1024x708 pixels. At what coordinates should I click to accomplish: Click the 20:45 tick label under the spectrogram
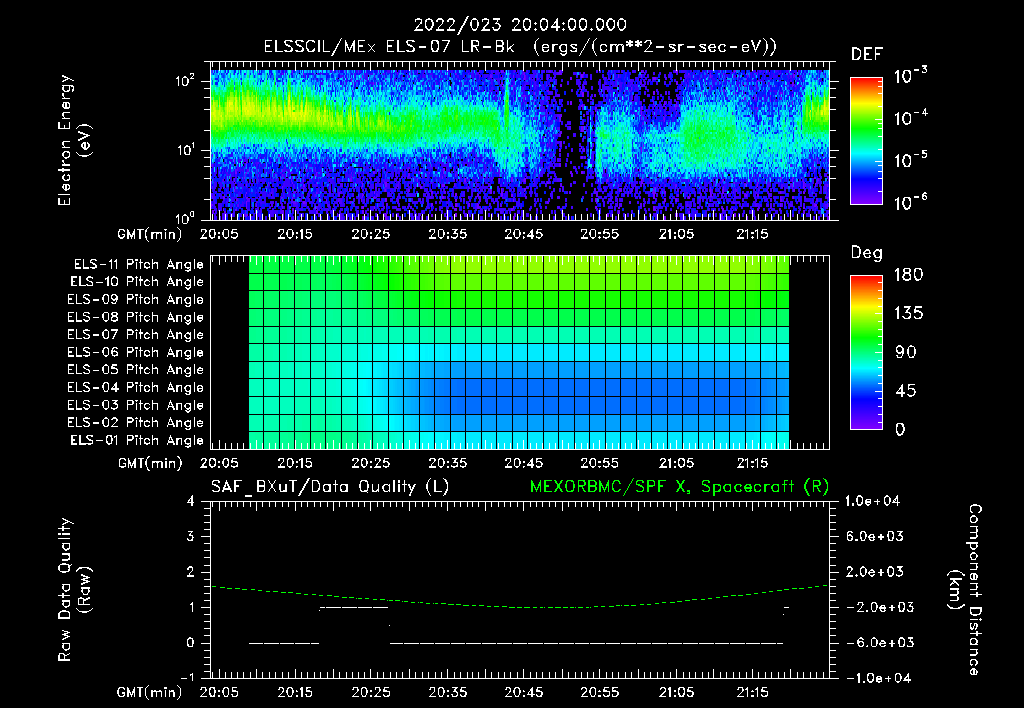point(523,234)
